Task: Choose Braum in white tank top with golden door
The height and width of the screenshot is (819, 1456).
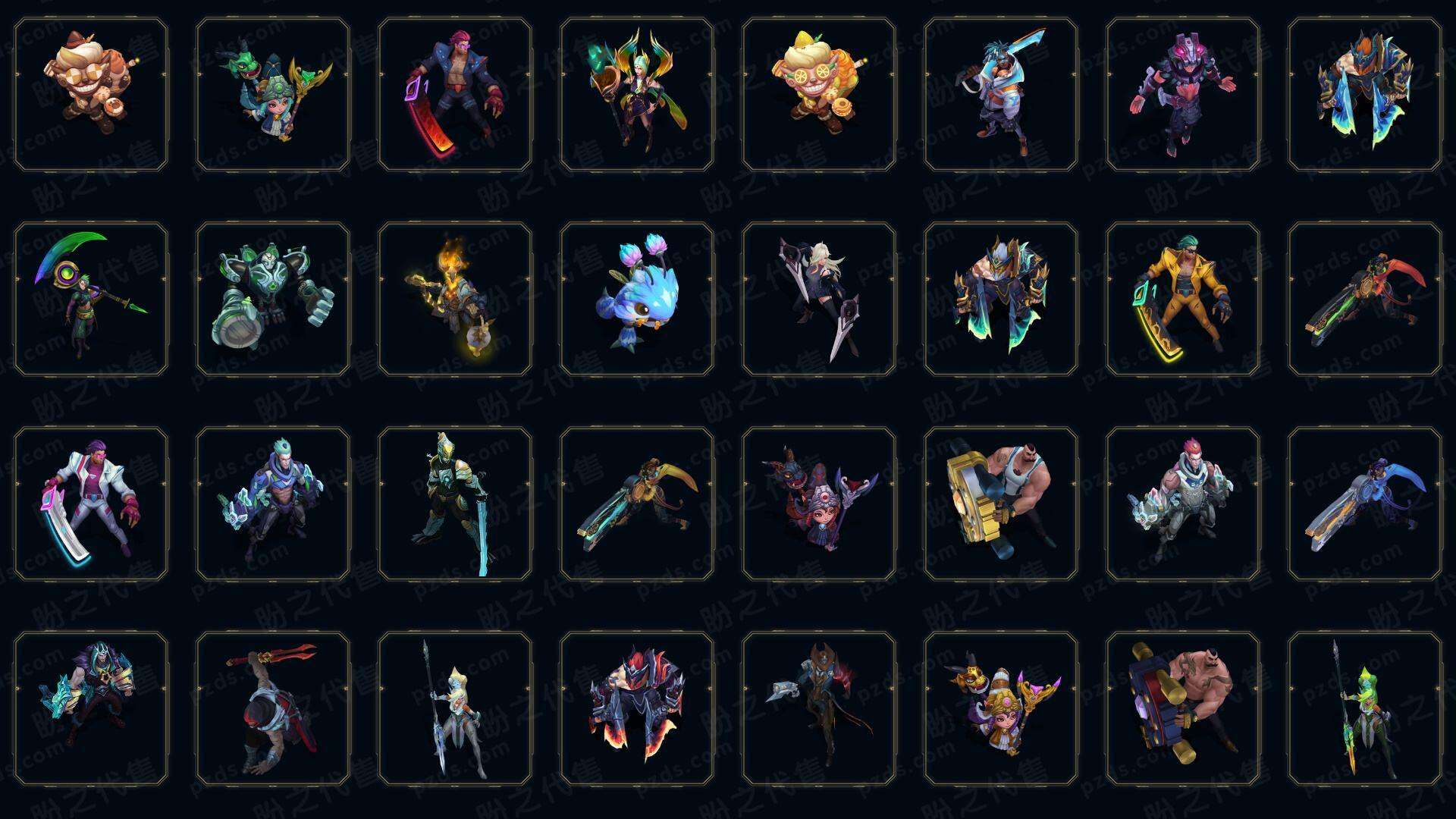Action: click(1001, 504)
